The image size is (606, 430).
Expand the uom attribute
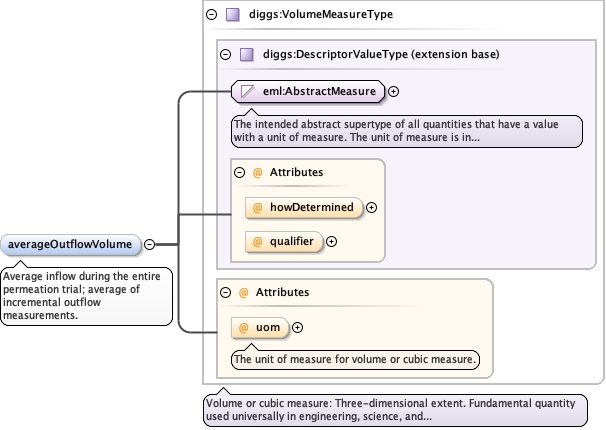click(x=297, y=327)
